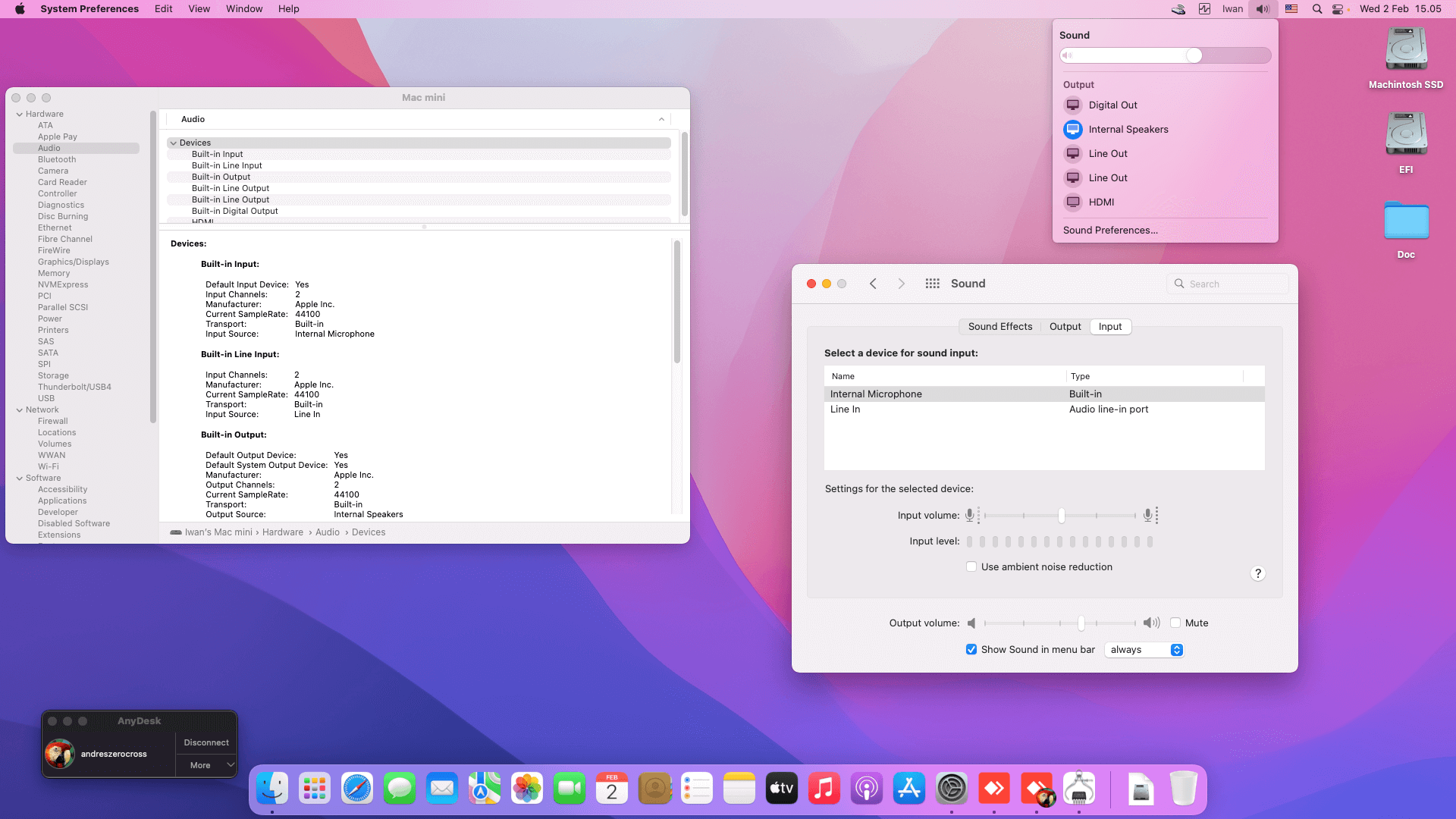
Task: Open Spotlight search magnifier in menu bar
Action: click(1317, 9)
